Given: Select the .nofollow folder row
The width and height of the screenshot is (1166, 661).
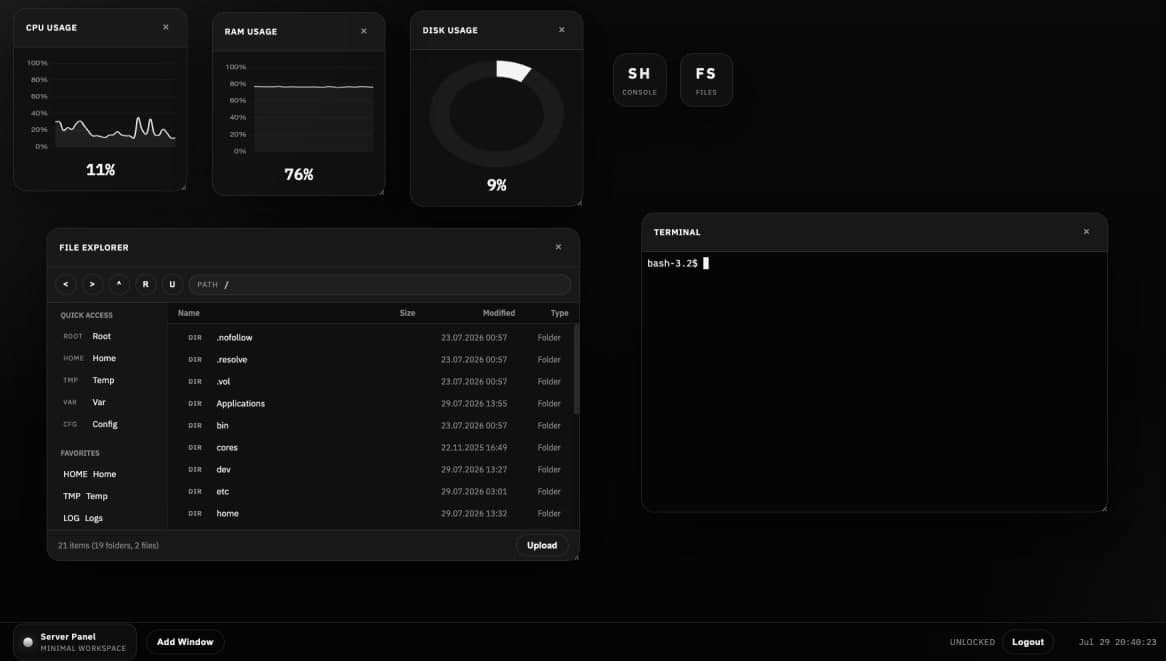Looking at the screenshot, I should [x=372, y=338].
